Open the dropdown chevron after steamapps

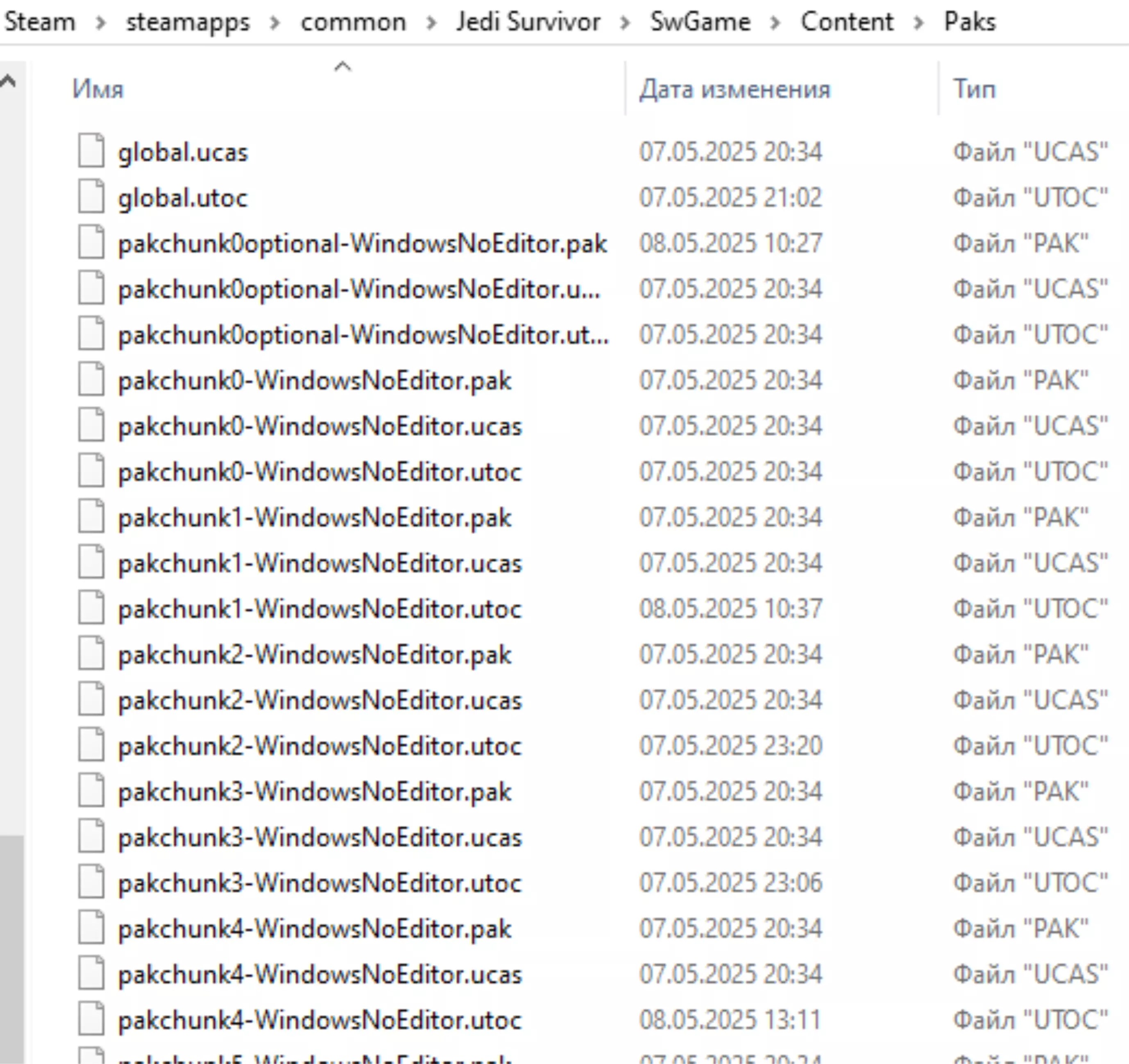pos(275,23)
